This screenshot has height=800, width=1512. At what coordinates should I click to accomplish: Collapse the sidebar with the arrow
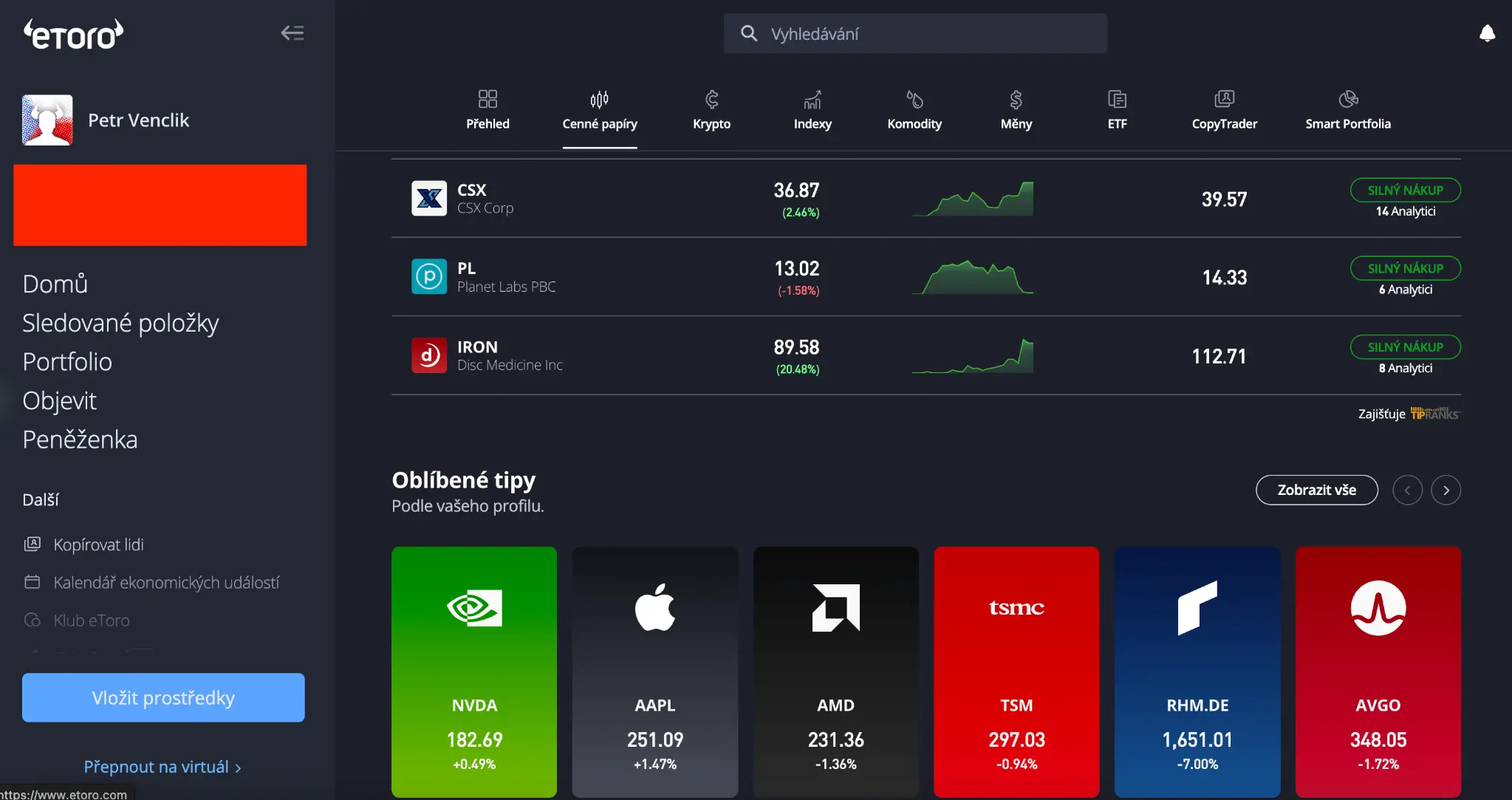(x=292, y=33)
